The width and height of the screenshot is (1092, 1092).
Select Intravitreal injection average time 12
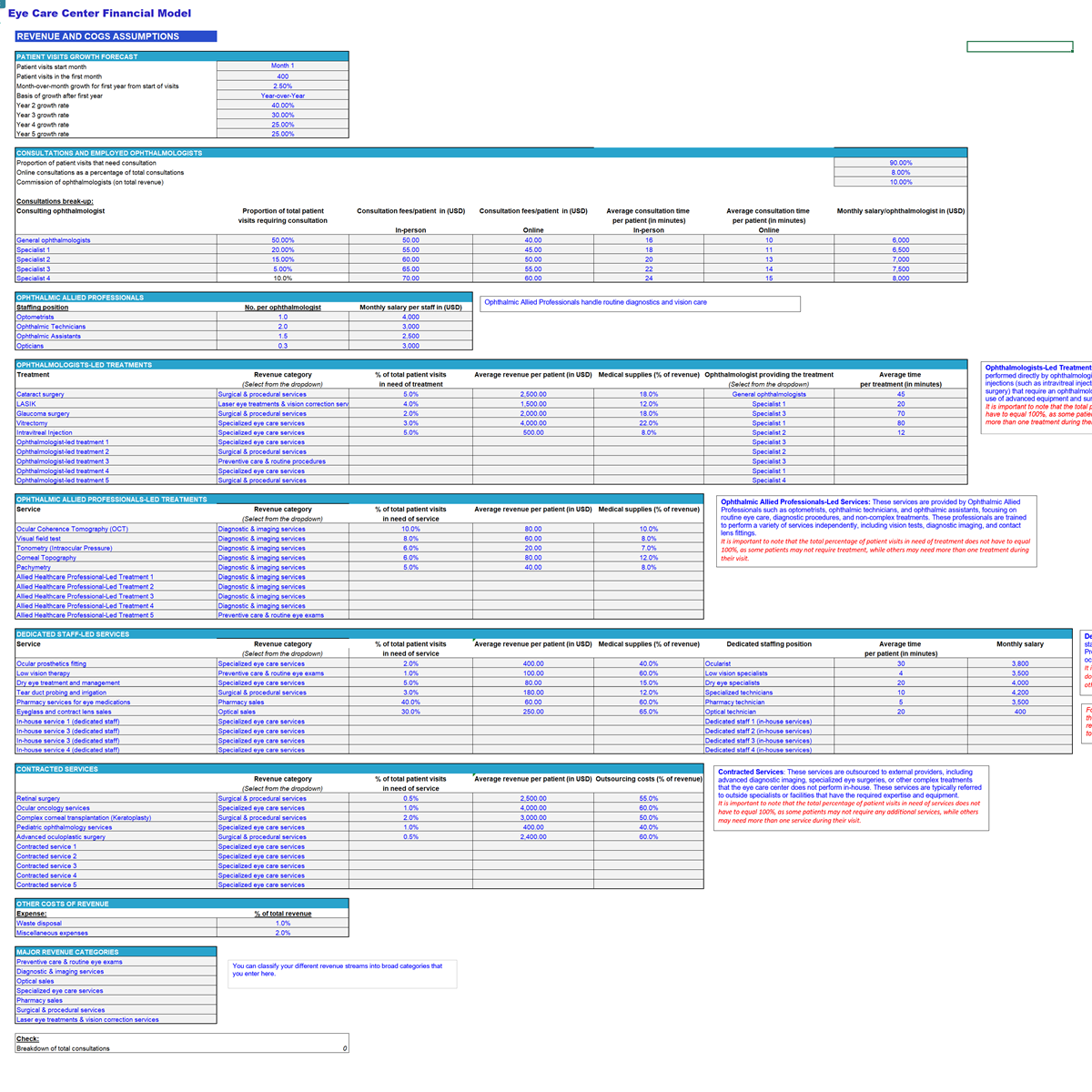point(900,432)
